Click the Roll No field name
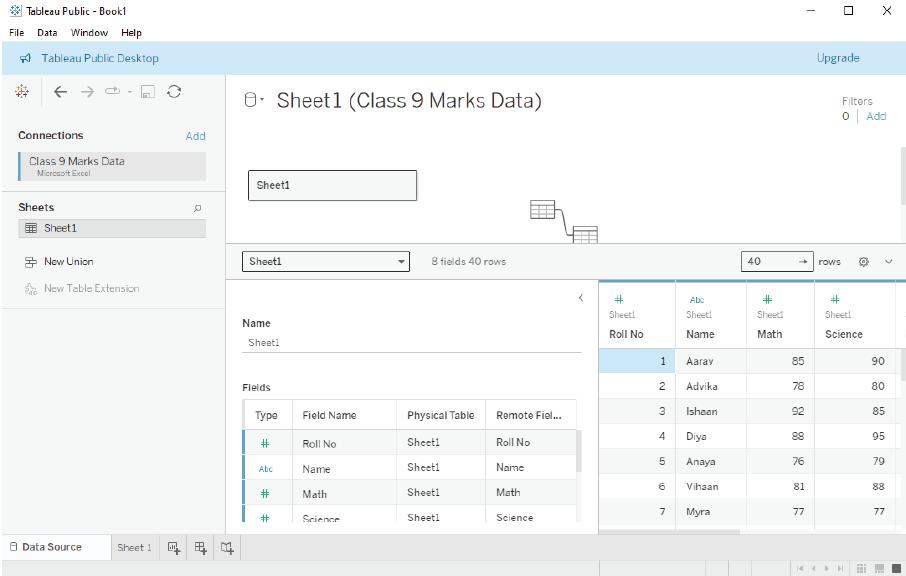This screenshot has height=576, width=906. pyautogui.click(x=319, y=444)
